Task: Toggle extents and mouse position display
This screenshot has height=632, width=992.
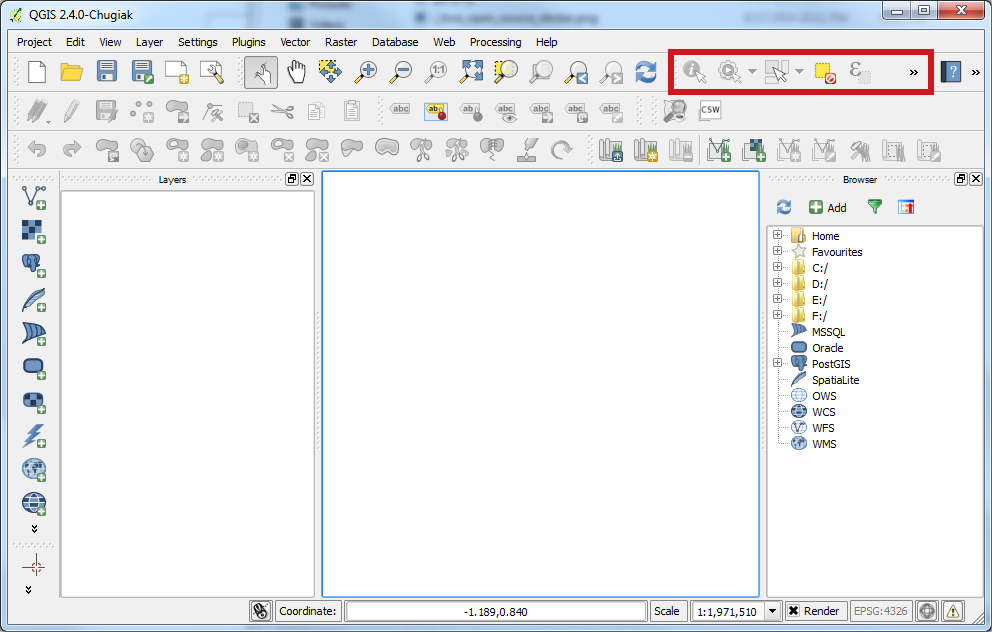Action: [x=261, y=611]
